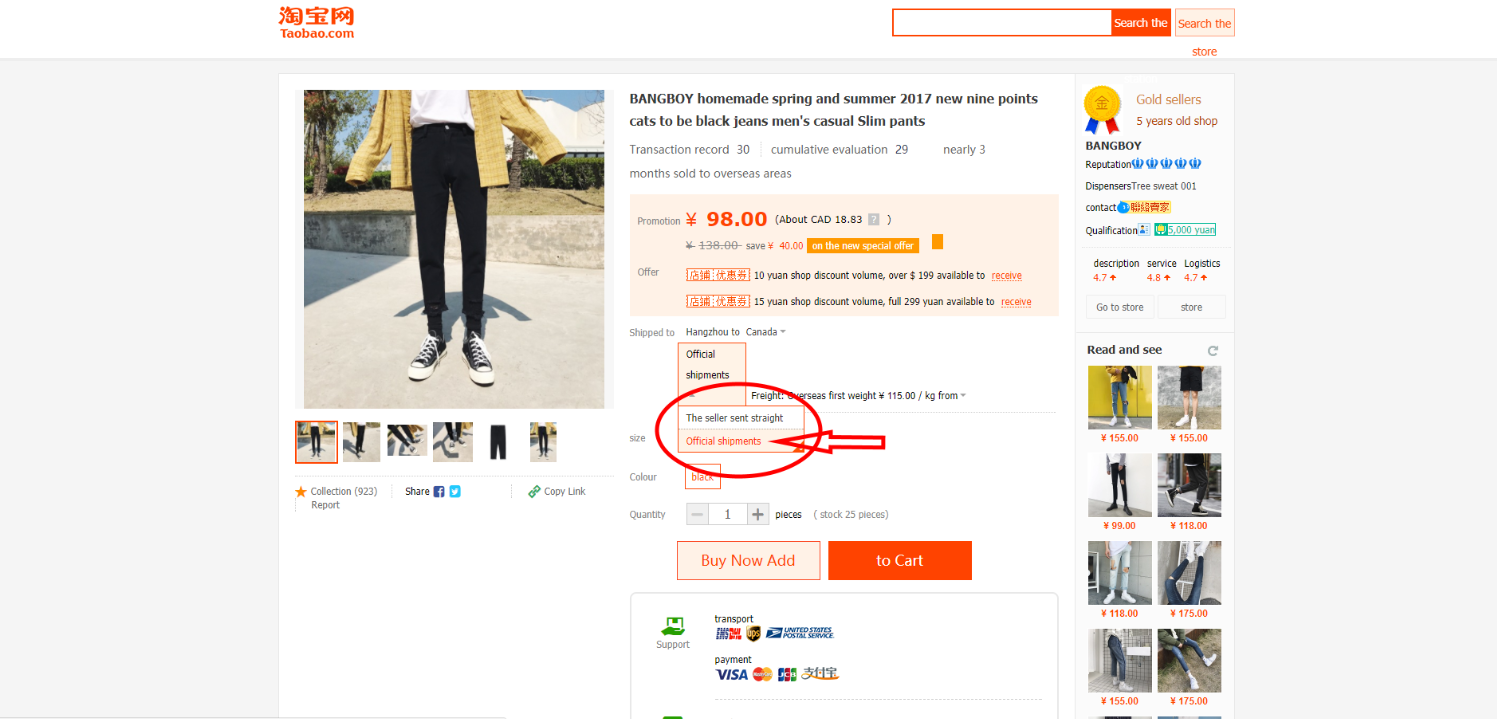
Task: Share product via Facebook icon
Action: point(439,491)
